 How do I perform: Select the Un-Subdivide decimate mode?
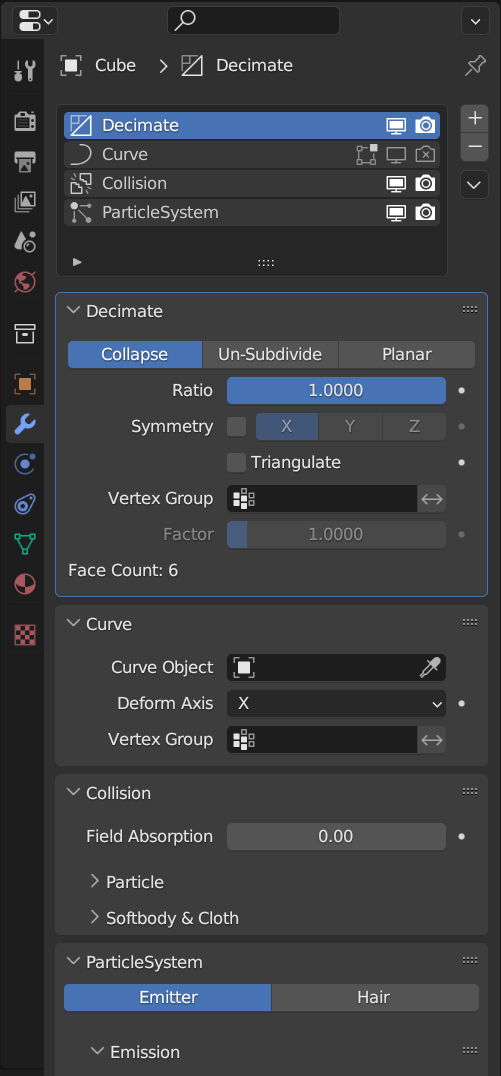point(270,355)
